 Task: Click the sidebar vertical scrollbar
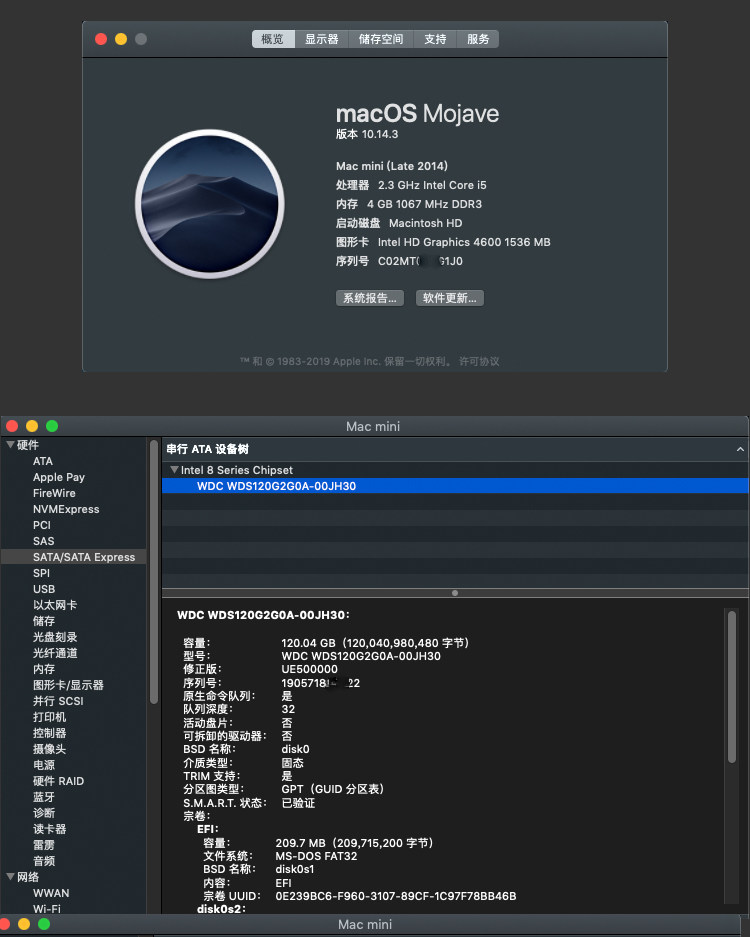tap(154, 572)
